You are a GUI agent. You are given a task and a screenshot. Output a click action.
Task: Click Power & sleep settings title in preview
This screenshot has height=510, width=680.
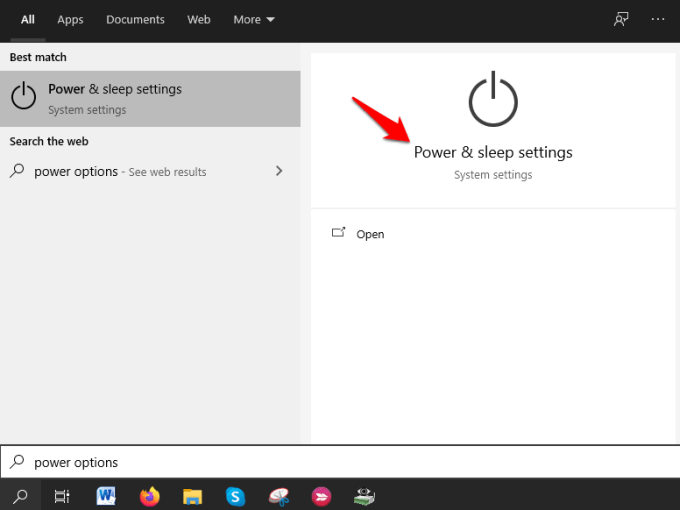pyautogui.click(x=493, y=152)
